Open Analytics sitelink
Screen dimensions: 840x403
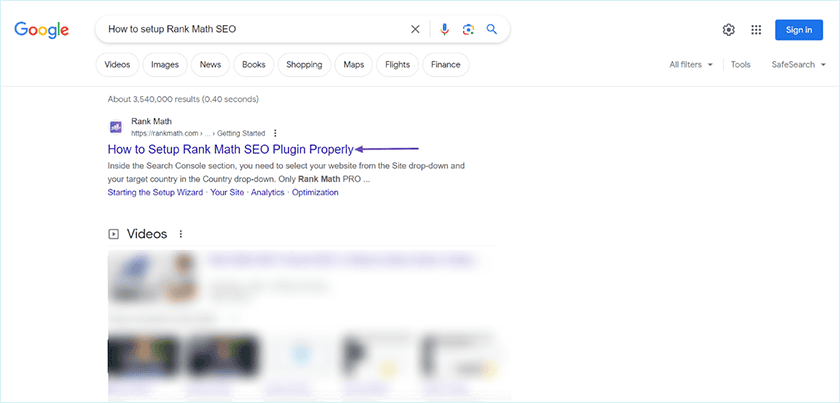[x=268, y=192]
